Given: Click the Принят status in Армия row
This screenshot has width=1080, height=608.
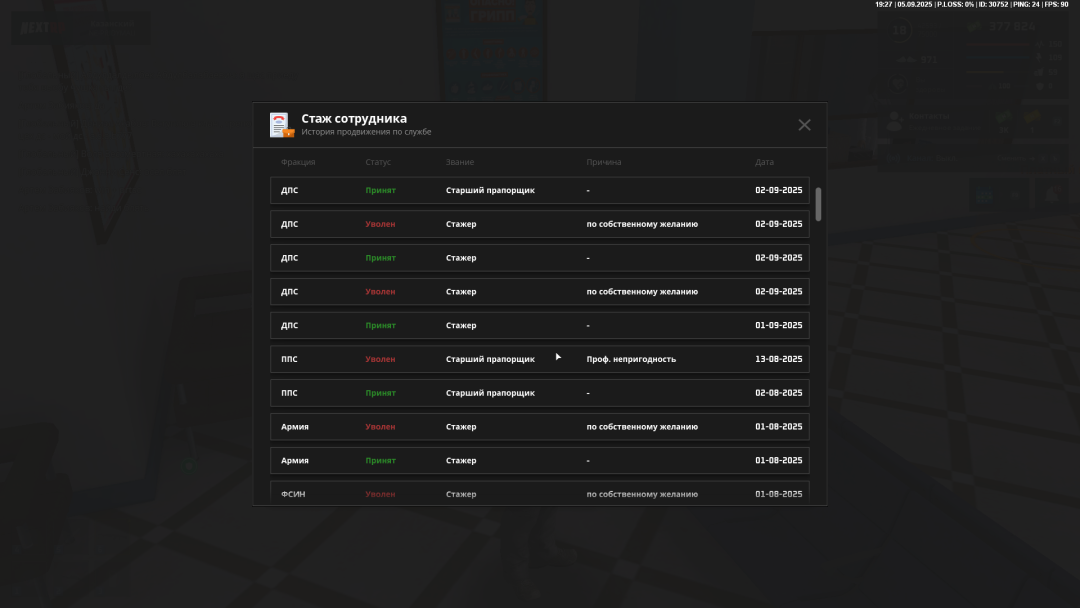Looking at the screenshot, I should tap(380, 461).
